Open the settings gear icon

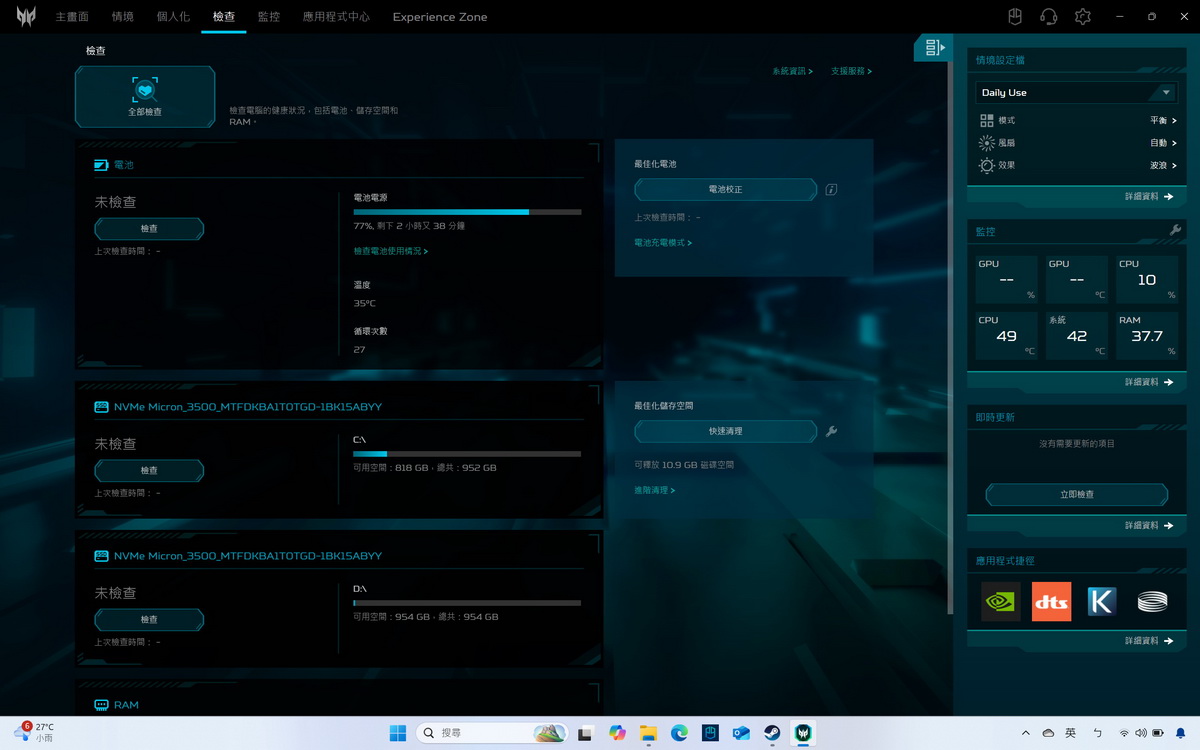click(1082, 17)
